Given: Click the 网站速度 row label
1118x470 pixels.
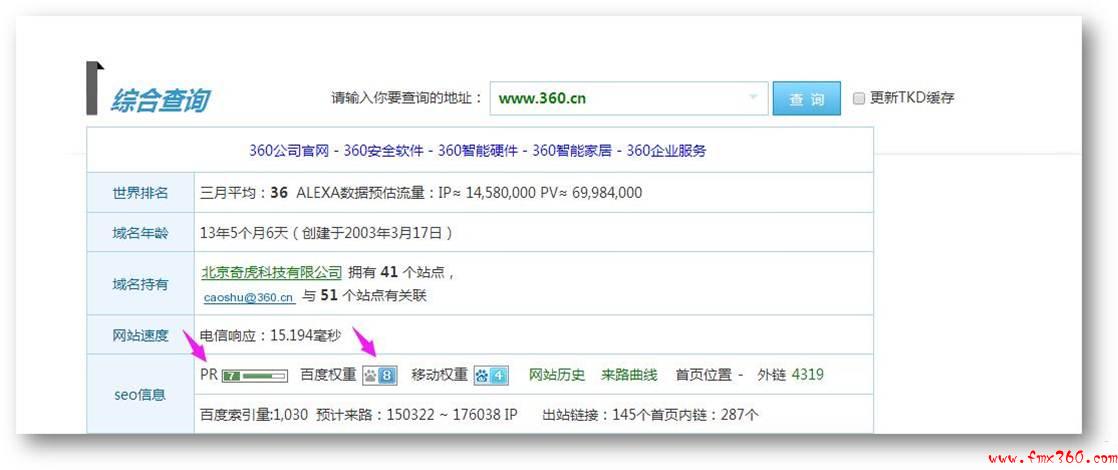Looking at the screenshot, I should [x=140, y=335].
